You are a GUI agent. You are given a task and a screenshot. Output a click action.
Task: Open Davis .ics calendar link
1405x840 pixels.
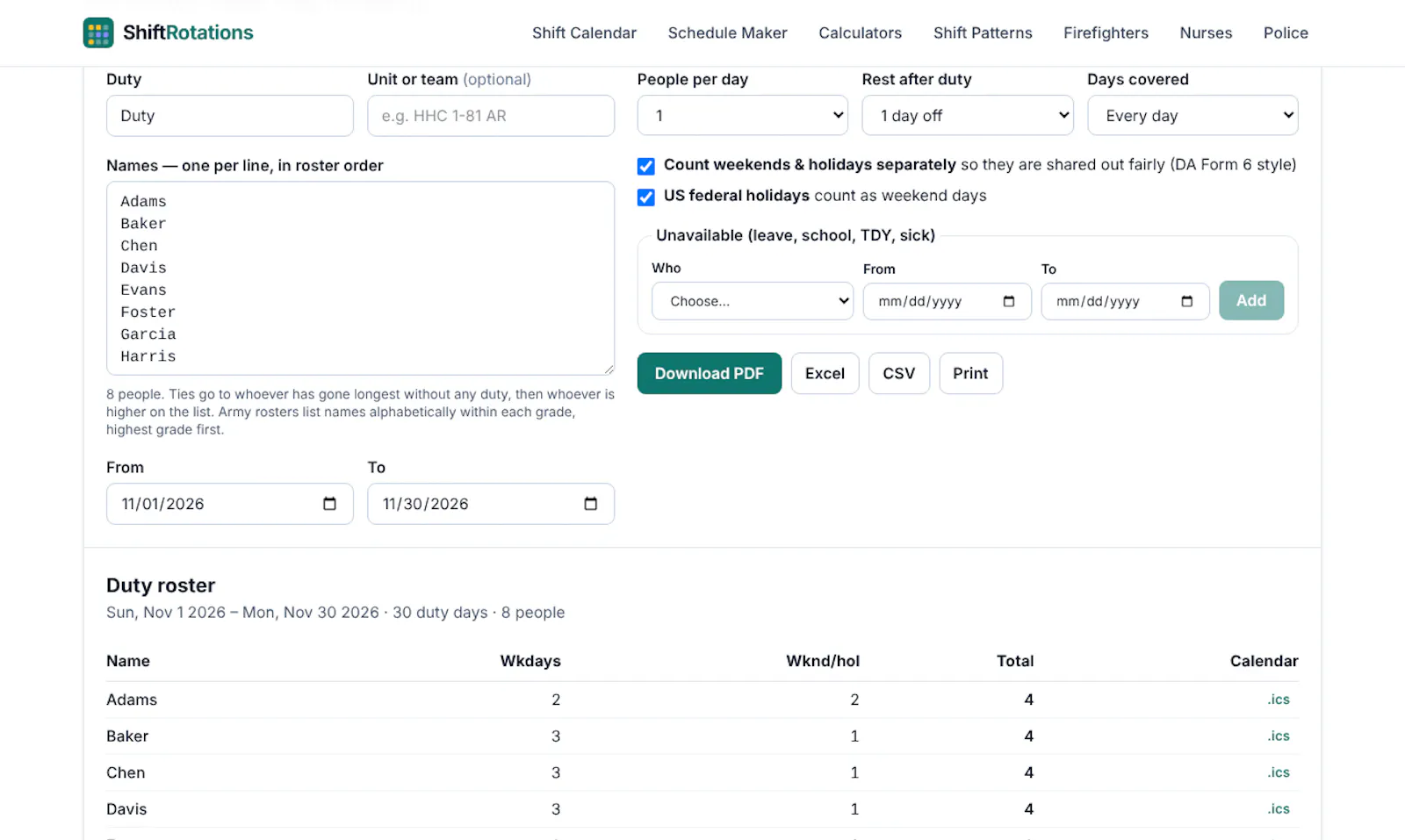click(1279, 808)
